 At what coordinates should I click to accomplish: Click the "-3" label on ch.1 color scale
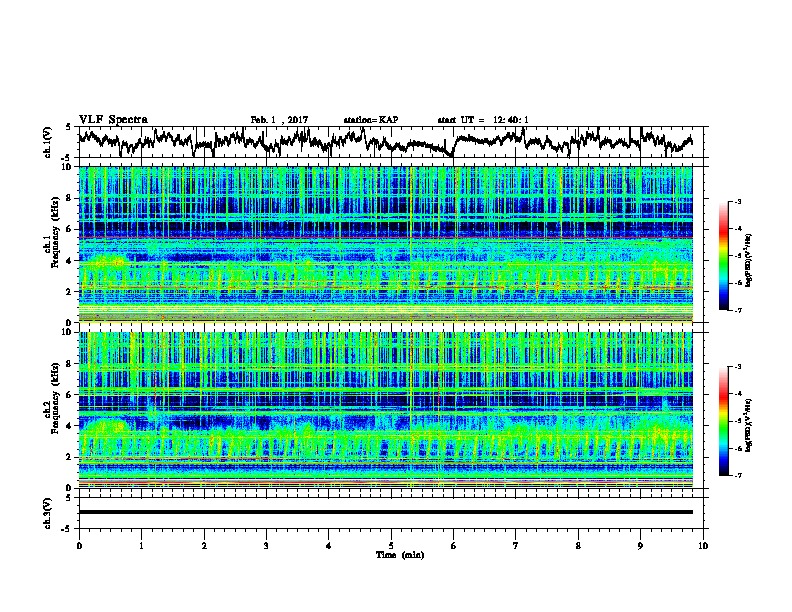pyautogui.click(x=738, y=201)
